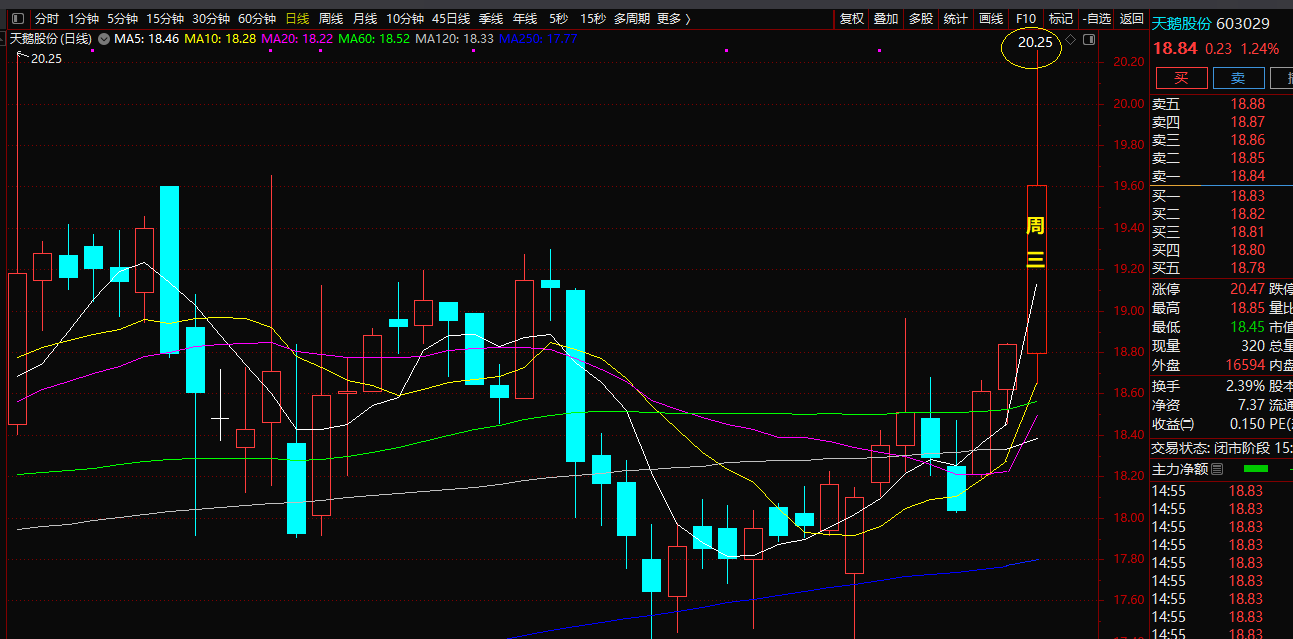
Task: Click the 外盘 value 16594
Action: tap(1243, 365)
